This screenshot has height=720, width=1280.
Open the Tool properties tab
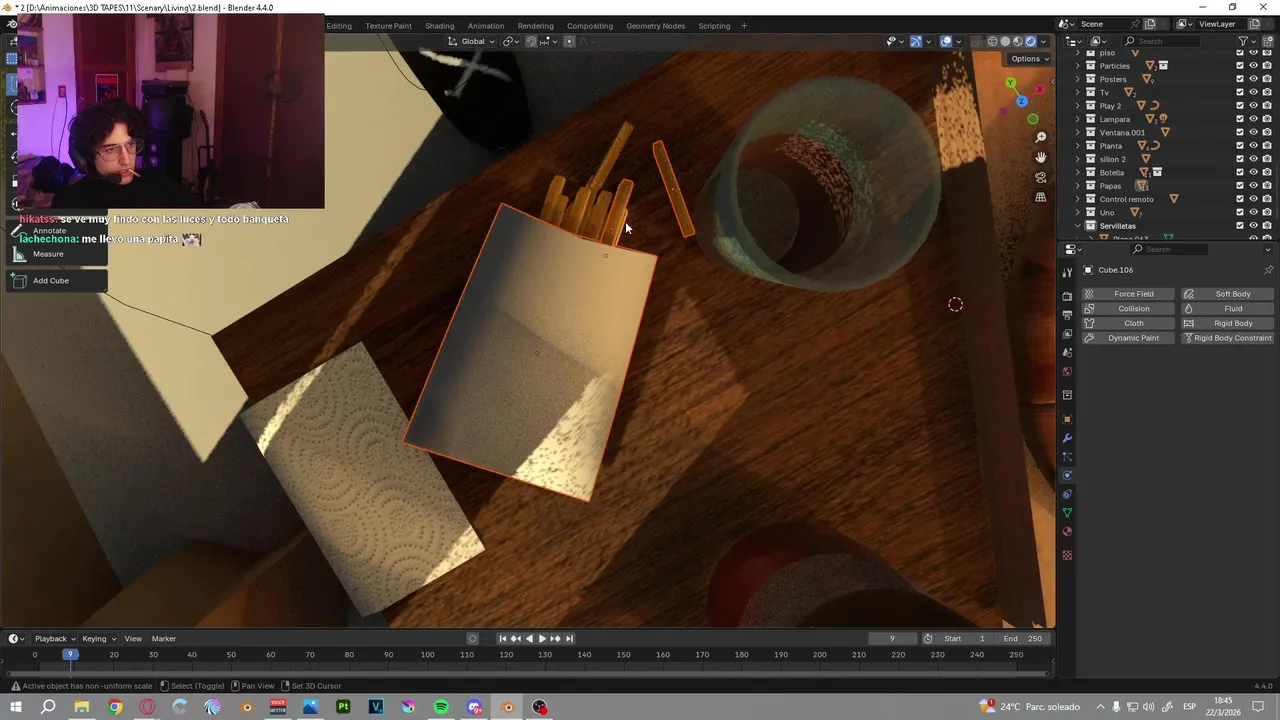1067,272
